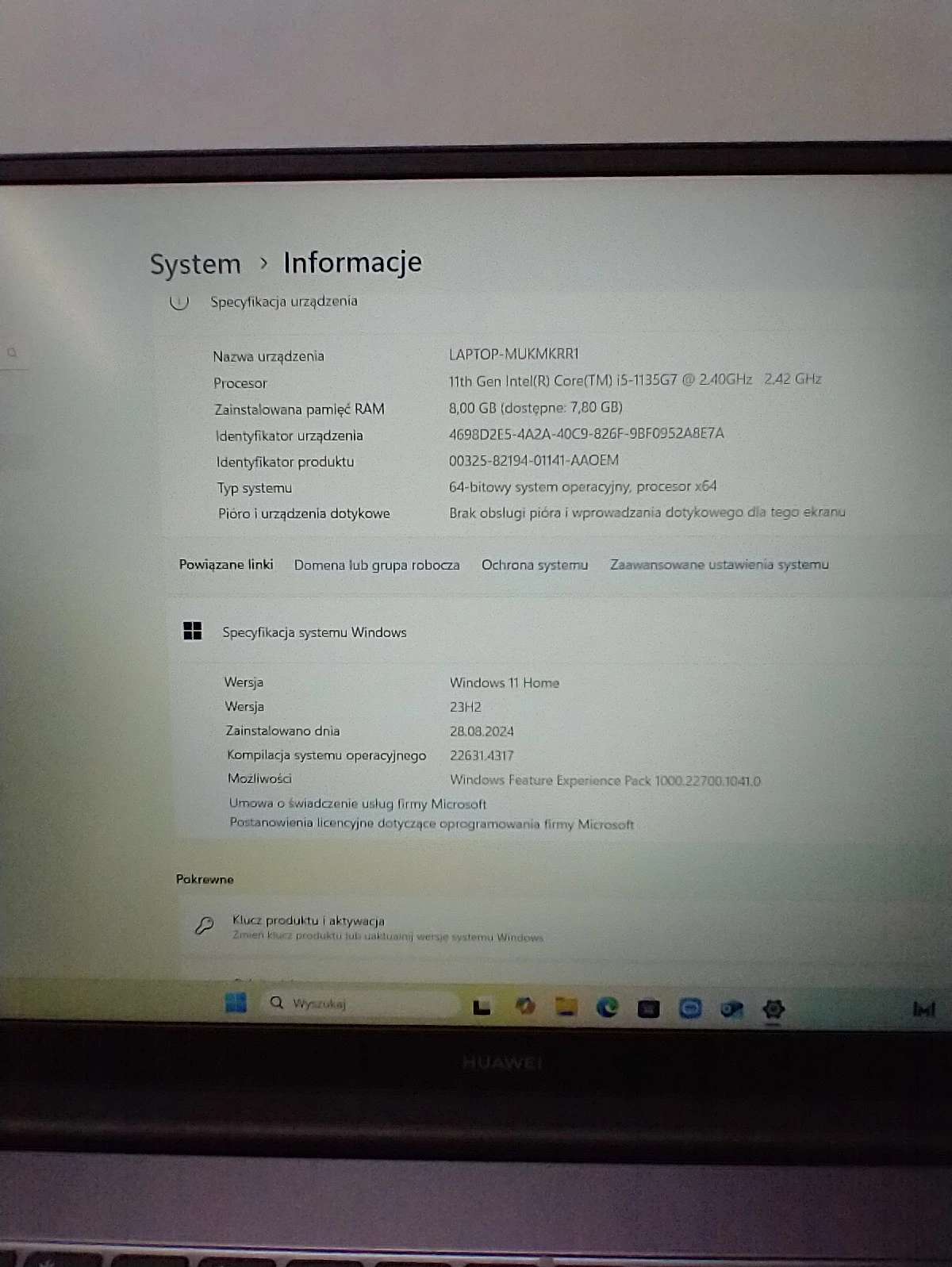This screenshot has height=1267, width=952.
Task: Click the info icon by Specyfikacja urządzenia
Action: pos(179,302)
